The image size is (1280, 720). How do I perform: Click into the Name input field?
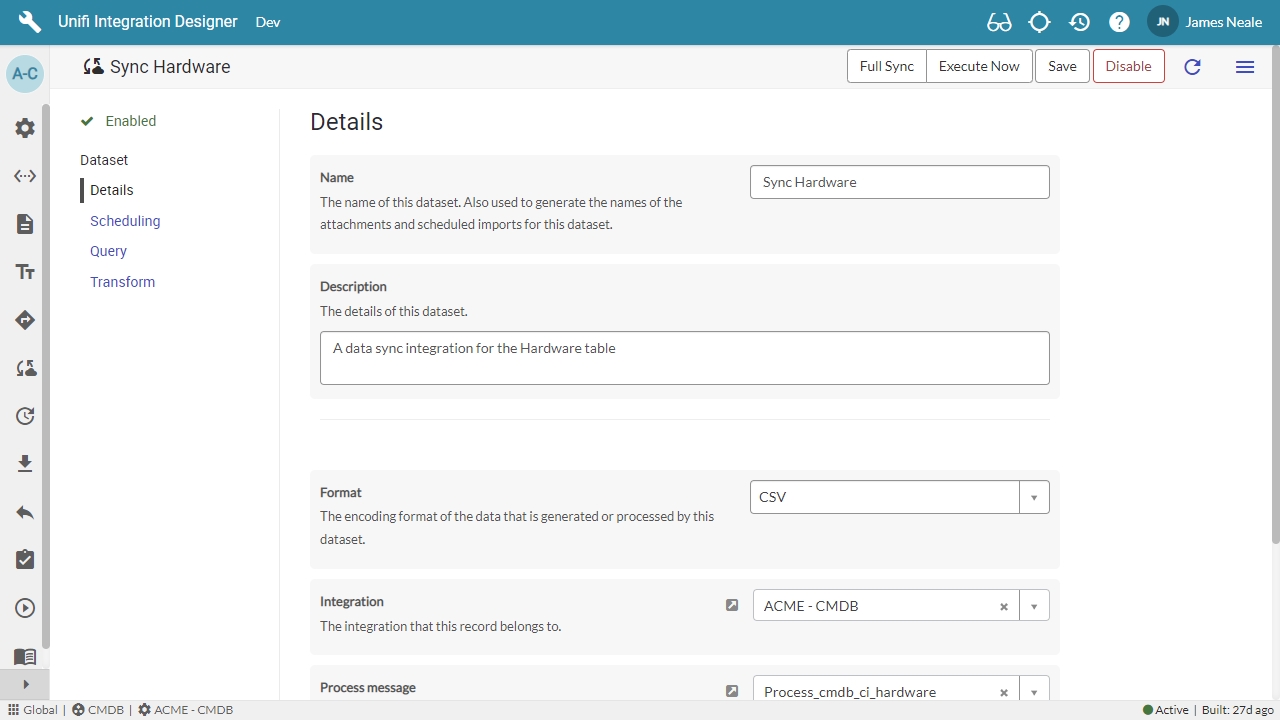pyautogui.click(x=899, y=182)
